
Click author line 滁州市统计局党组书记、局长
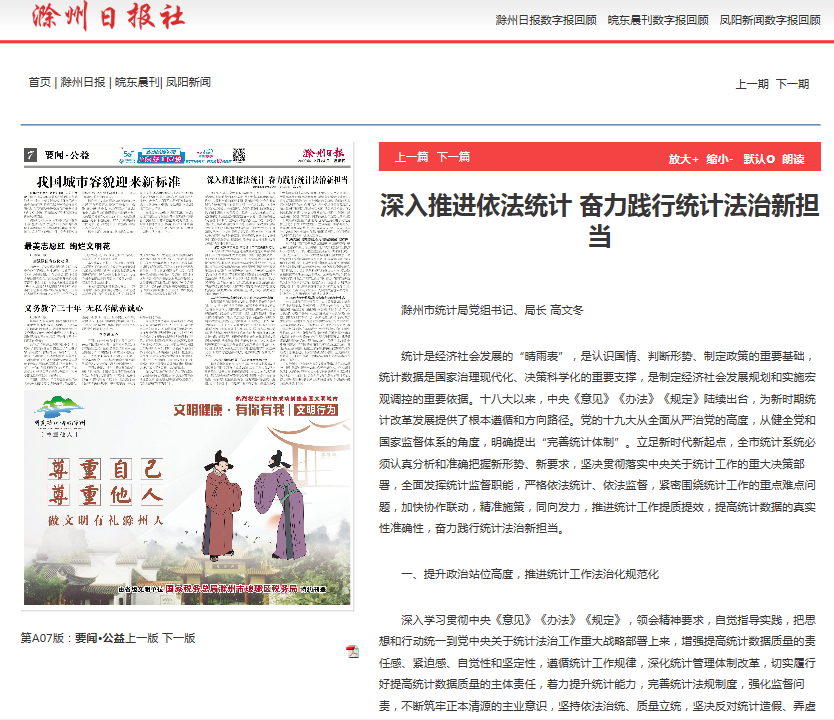point(492,310)
